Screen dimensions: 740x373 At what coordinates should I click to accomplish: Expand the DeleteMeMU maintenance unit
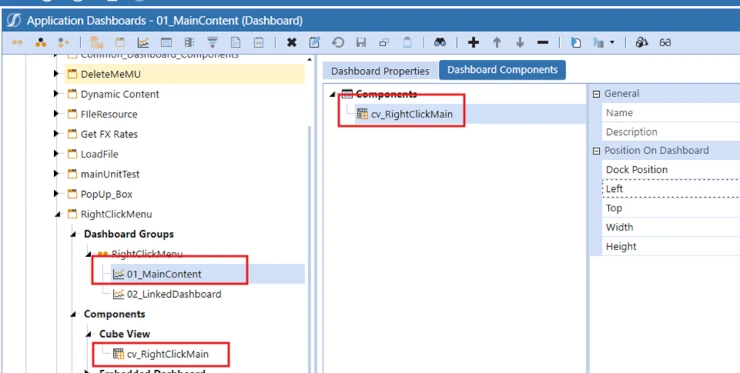(x=56, y=74)
